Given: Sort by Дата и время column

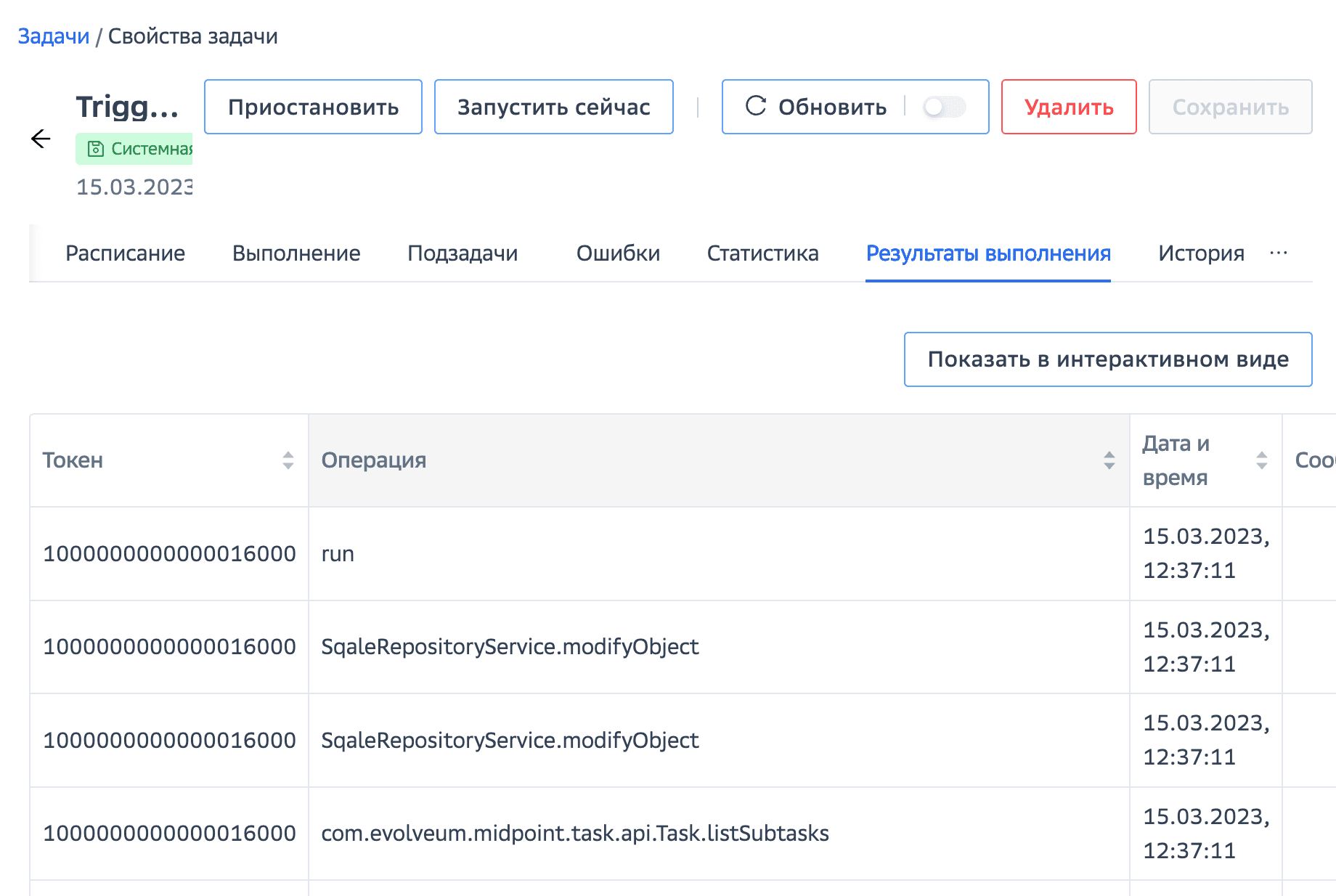Looking at the screenshot, I should pyautogui.click(x=1261, y=460).
